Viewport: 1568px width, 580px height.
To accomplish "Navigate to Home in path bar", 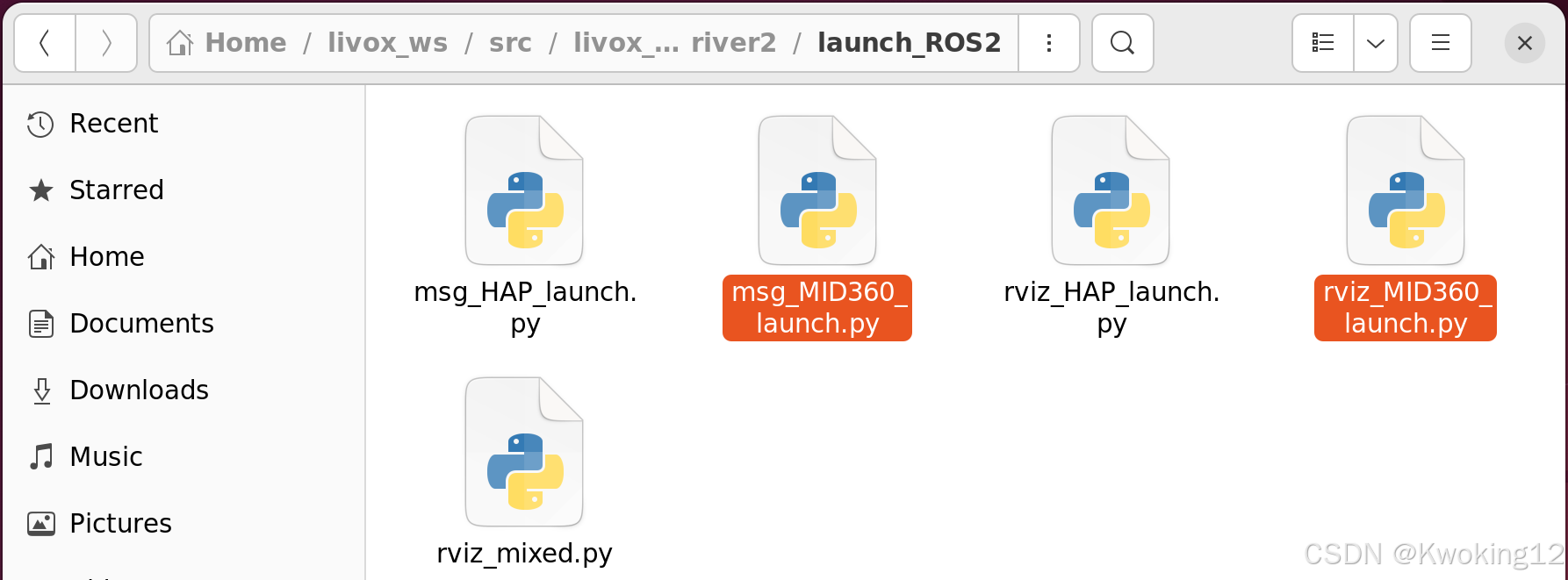I will 246,43.
